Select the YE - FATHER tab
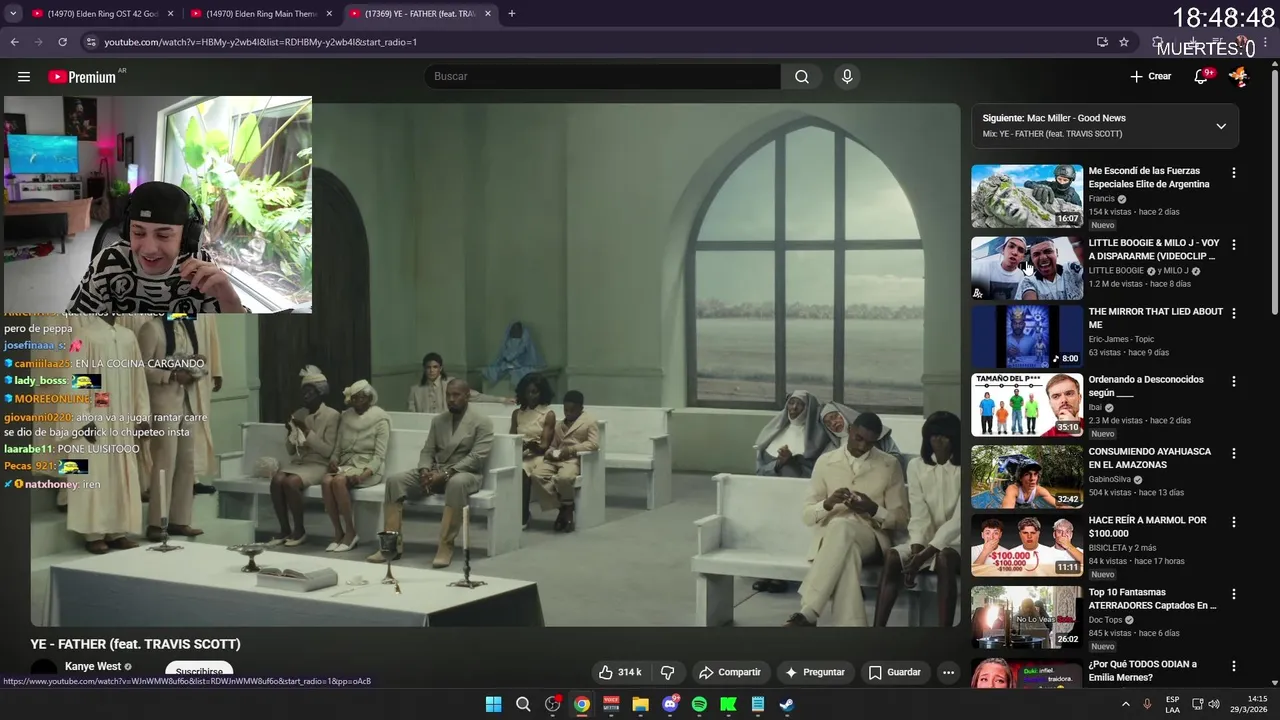 click(x=421, y=14)
